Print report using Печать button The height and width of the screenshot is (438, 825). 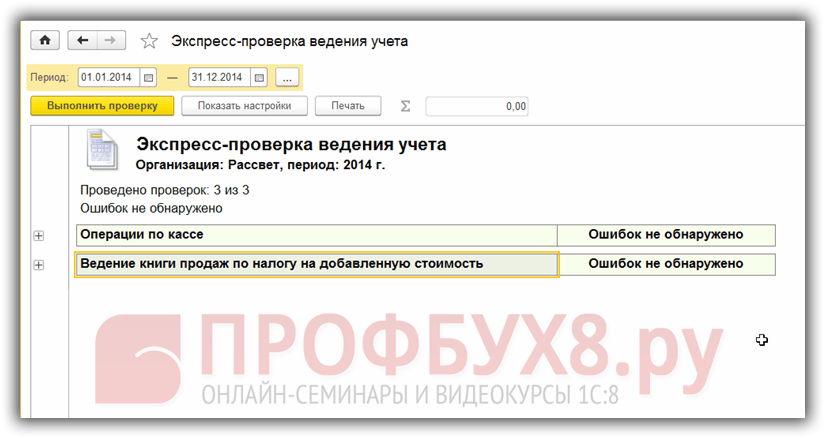(x=347, y=106)
